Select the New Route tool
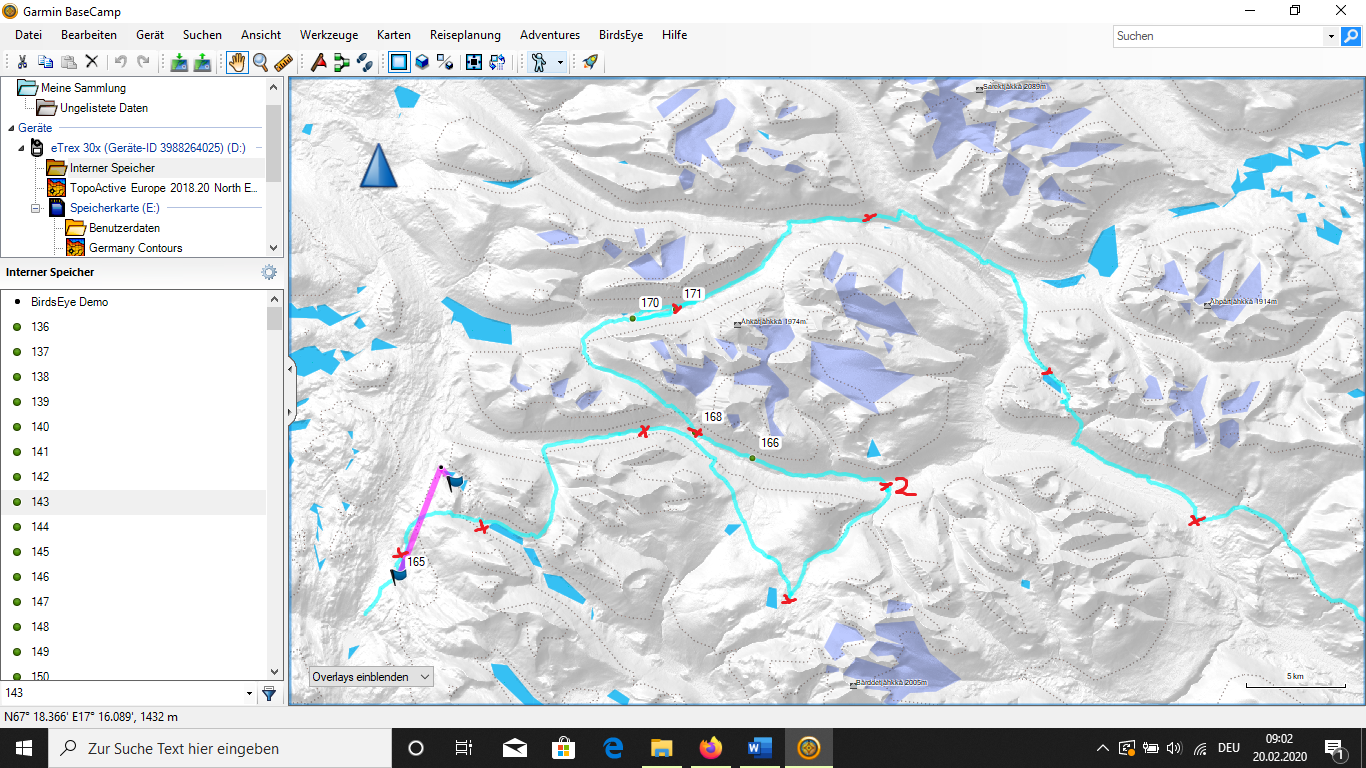Screen dimensions: 1366x768 (342, 62)
